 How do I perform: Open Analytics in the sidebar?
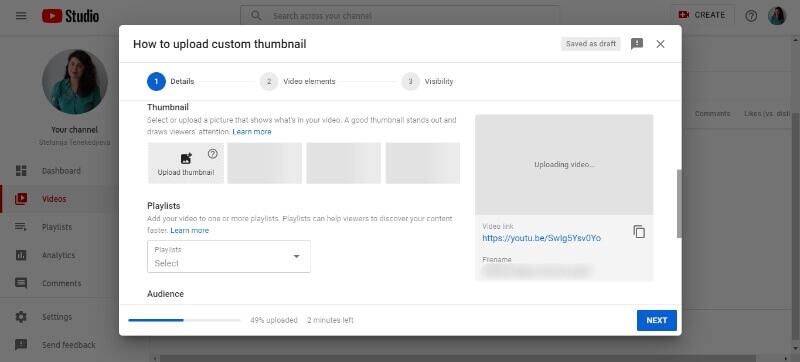click(60, 255)
